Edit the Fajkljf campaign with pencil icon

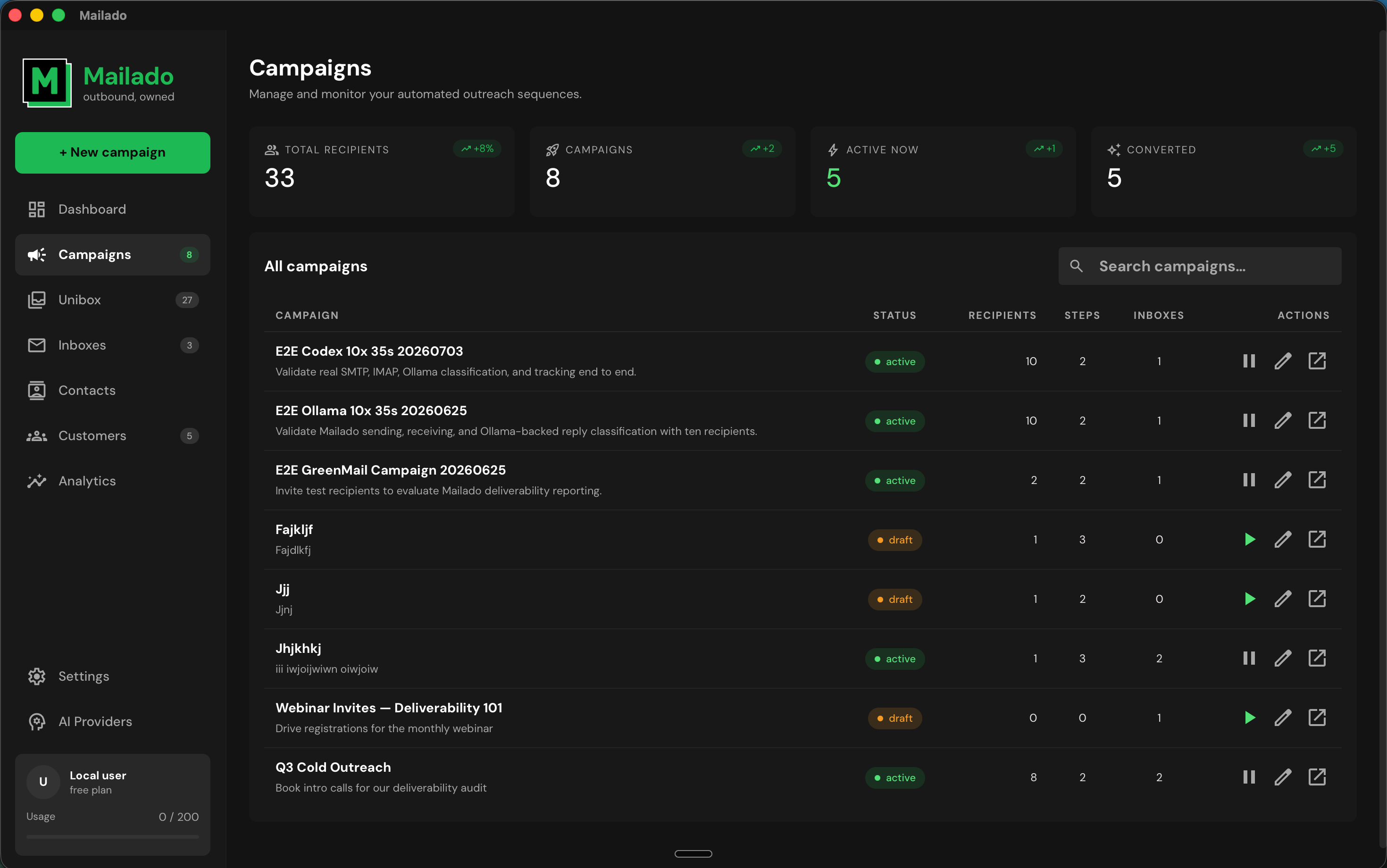pyautogui.click(x=1283, y=540)
